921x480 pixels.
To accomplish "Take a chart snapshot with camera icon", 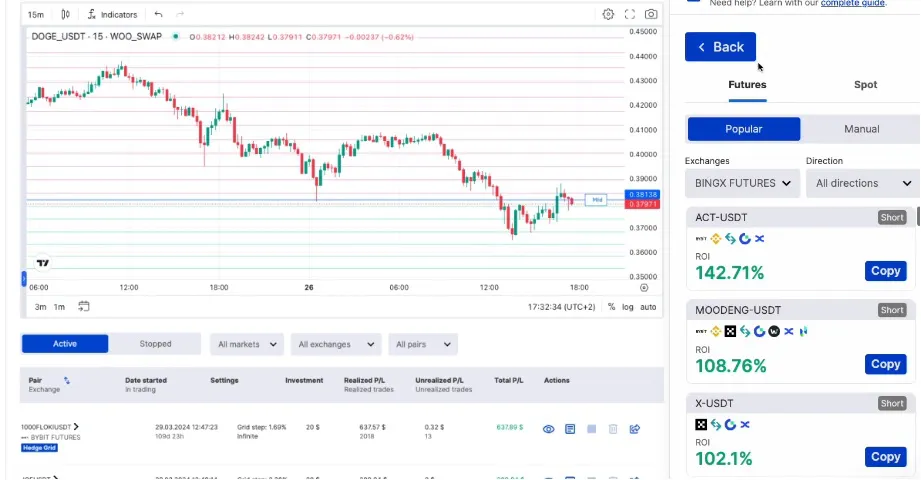I will pyautogui.click(x=651, y=15).
